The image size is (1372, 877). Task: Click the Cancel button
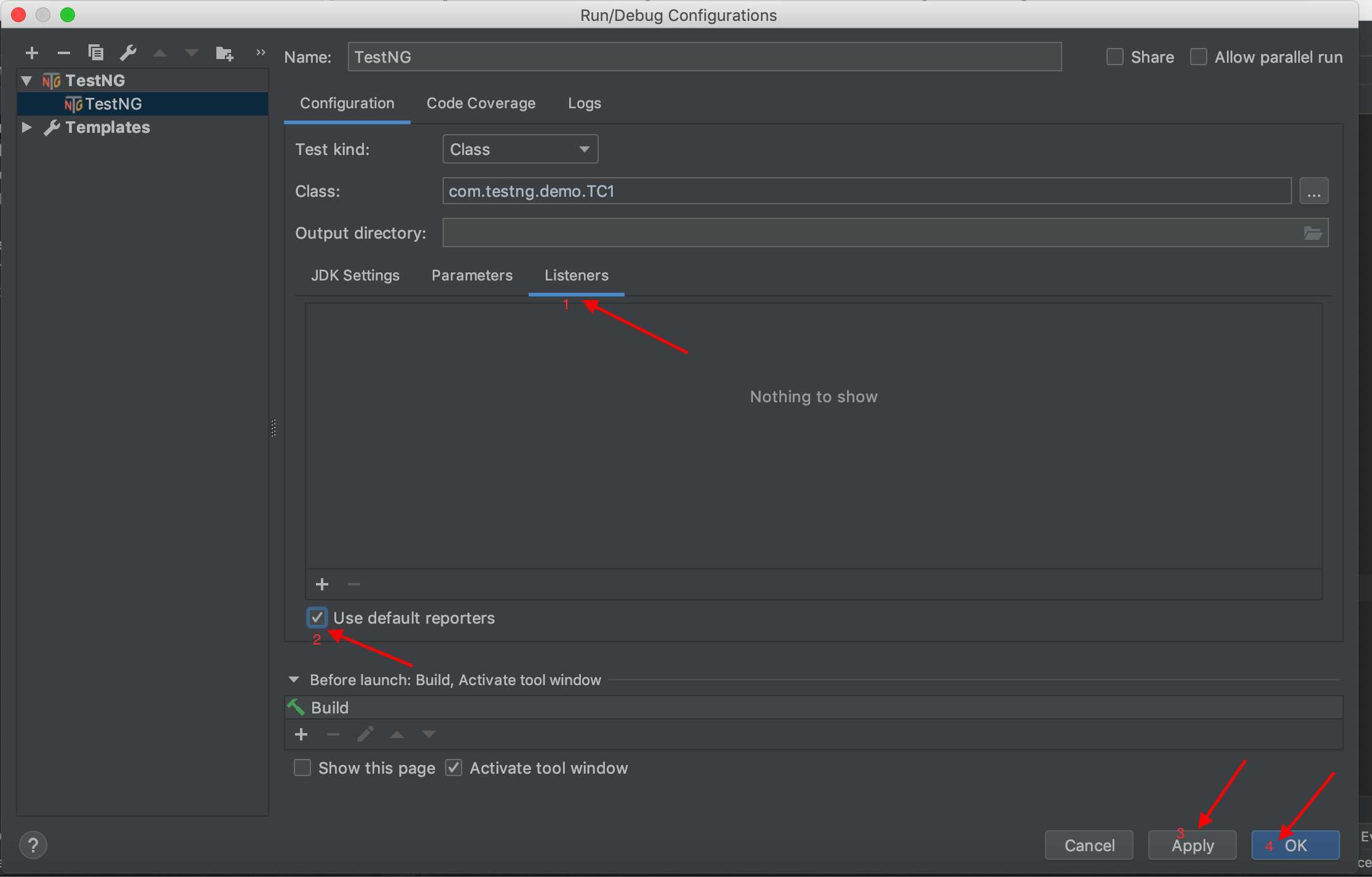tap(1089, 846)
